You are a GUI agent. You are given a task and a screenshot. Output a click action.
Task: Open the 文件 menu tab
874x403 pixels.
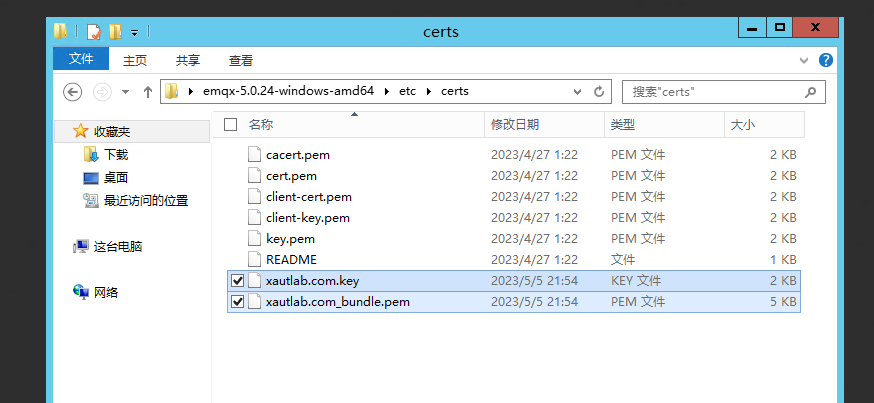pos(81,60)
